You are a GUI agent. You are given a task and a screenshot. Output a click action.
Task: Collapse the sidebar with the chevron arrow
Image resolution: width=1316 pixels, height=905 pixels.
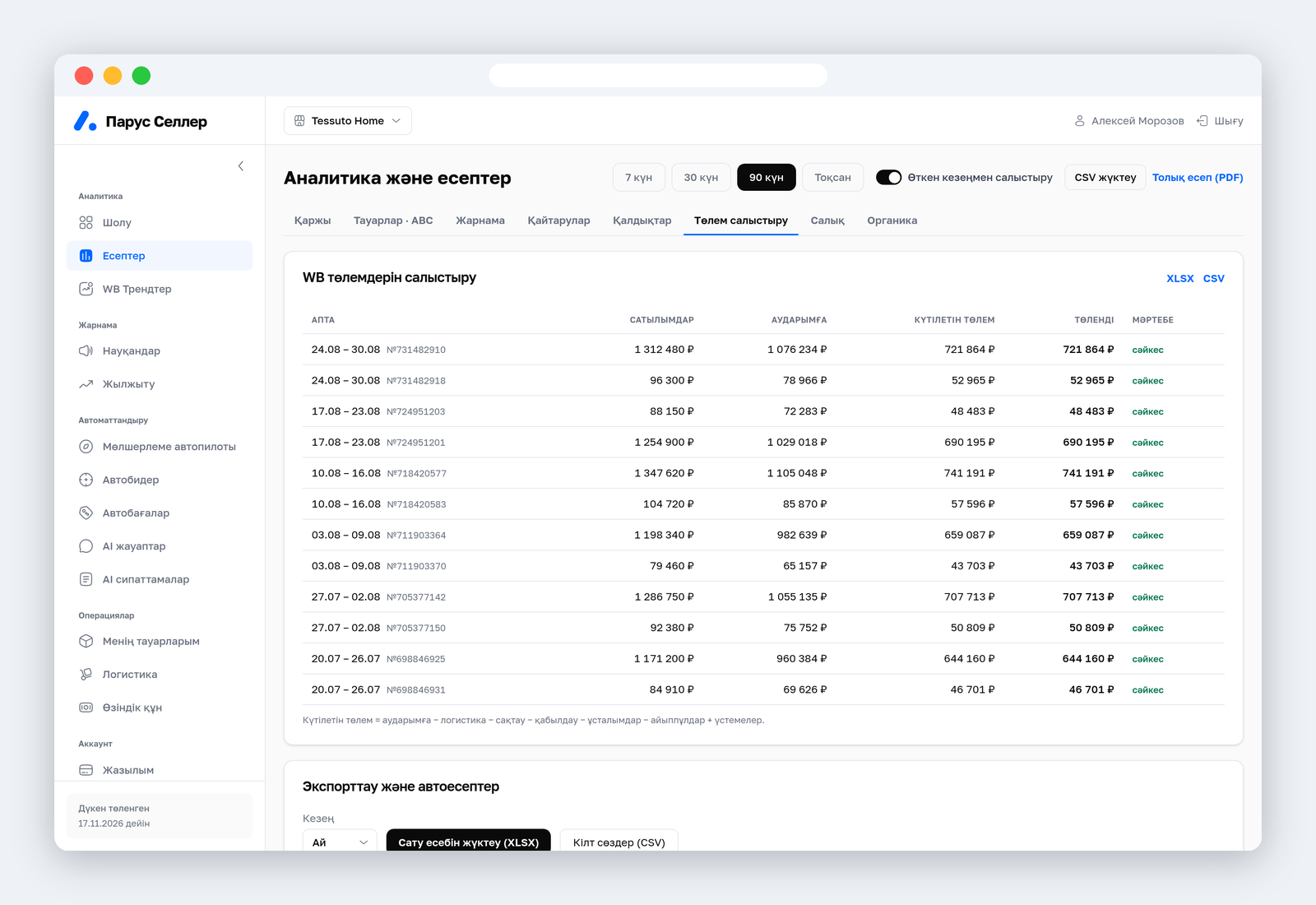point(241,166)
